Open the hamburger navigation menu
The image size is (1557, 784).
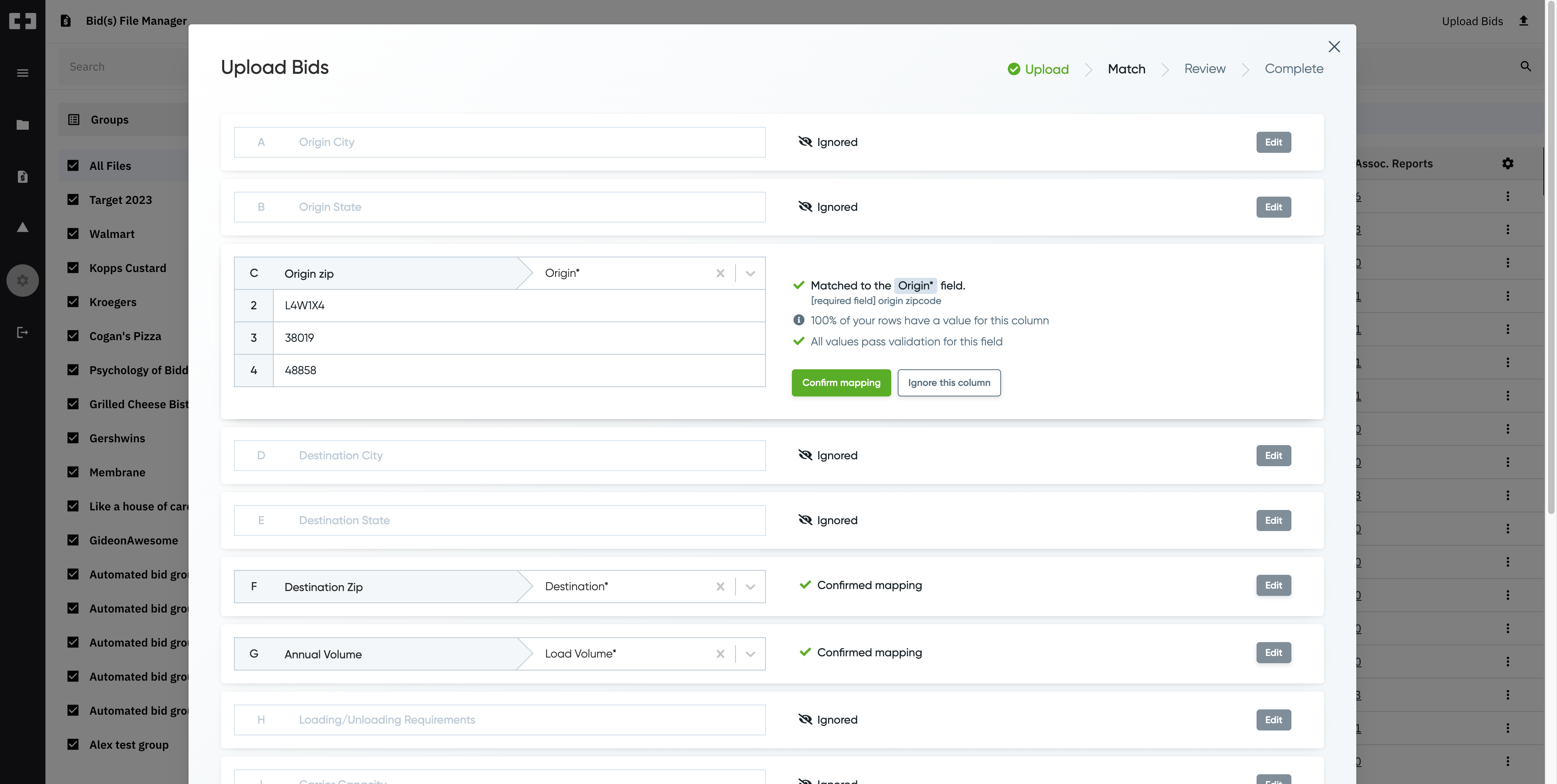pyautogui.click(x=22, y=72)
